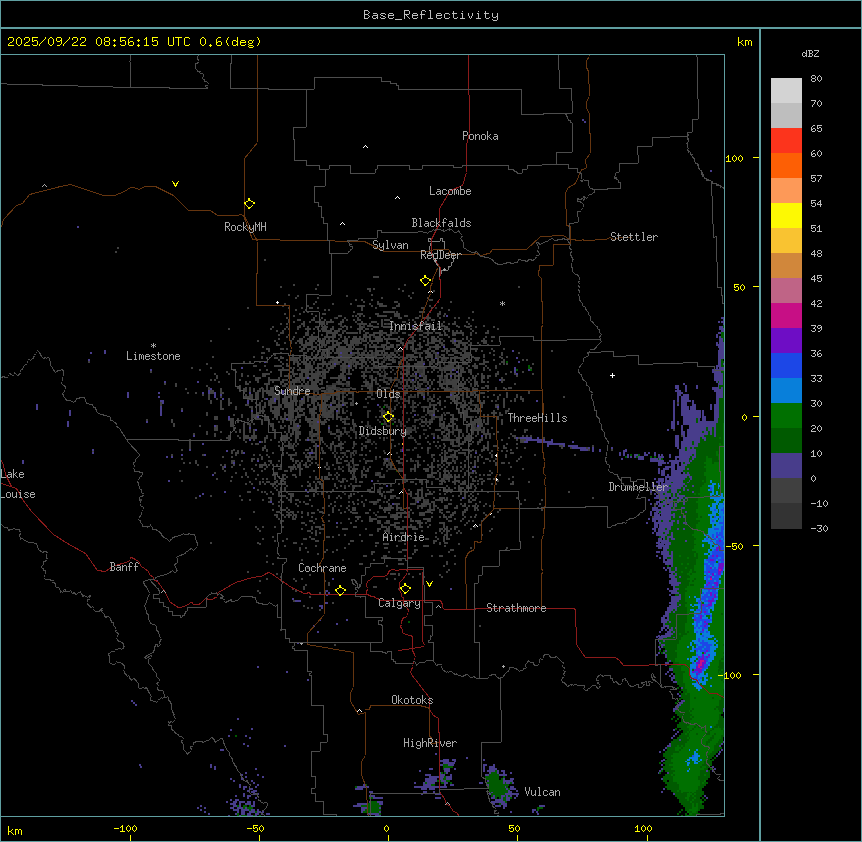Click the yellow diamond marker below RedDeer
Image resolution: width=862 pixels, height=842 pixels.
coord(425,280)
